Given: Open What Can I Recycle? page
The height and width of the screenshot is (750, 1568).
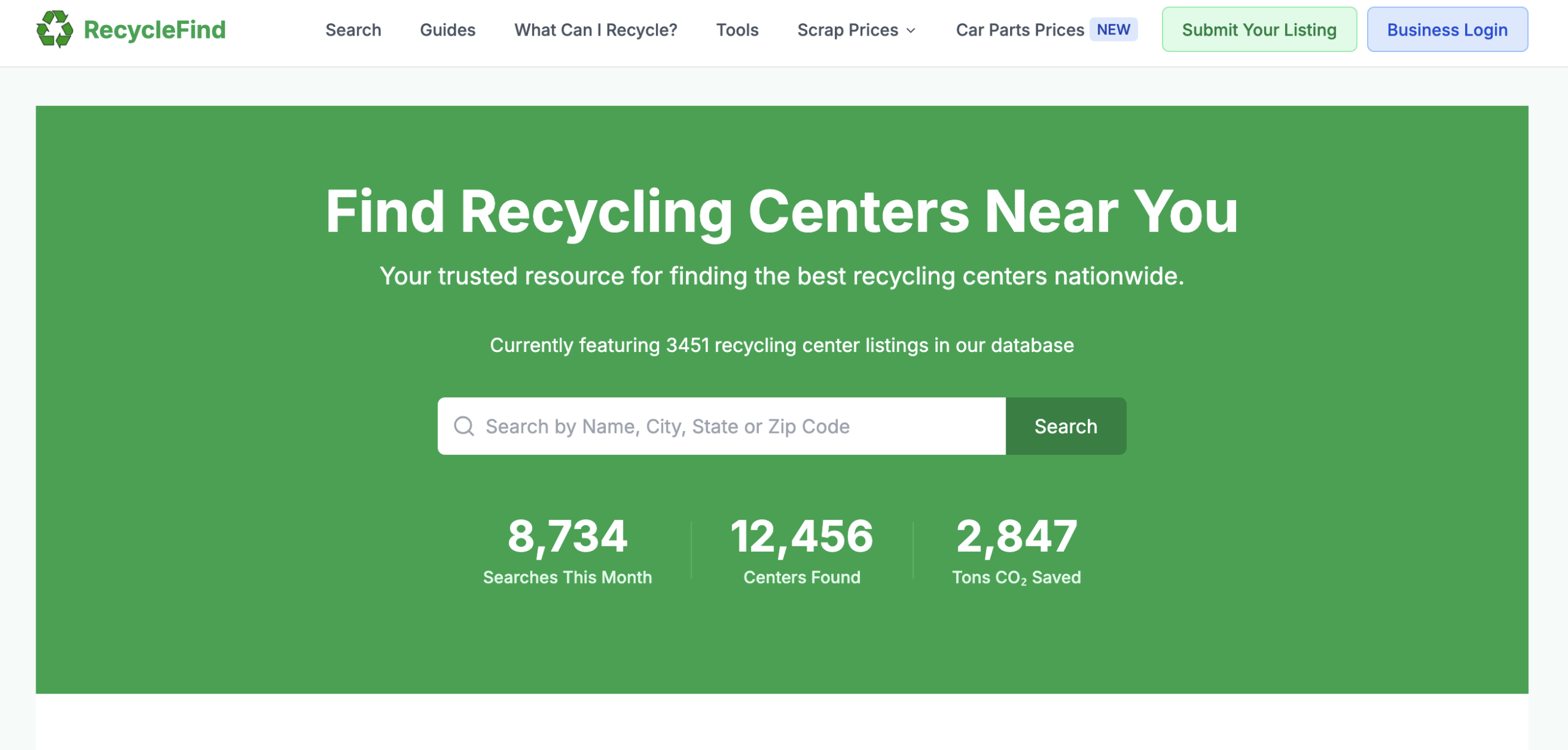Looking at the screenshot, I should tap(595, 30).
